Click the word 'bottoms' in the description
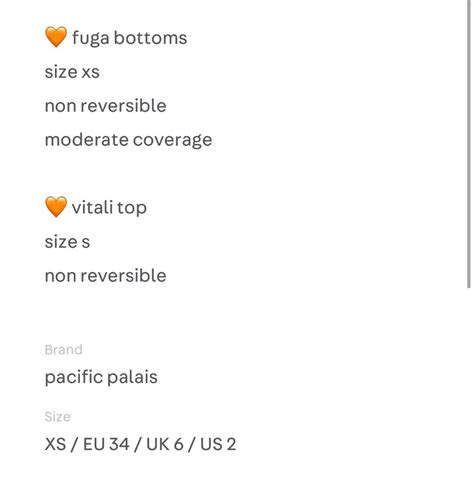The width and height of the screenshot is (474, 477). 150,37
